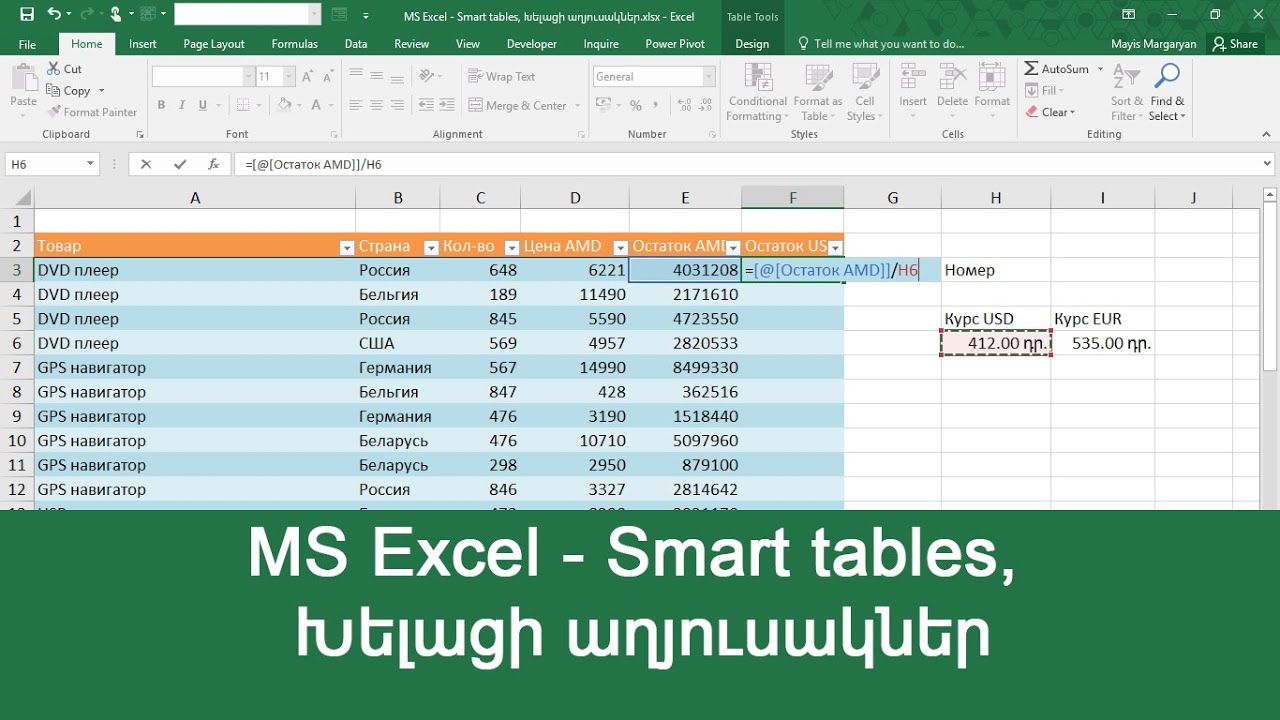Click the Merge & Center button
The height and width of the screenshot is (720, 1280).
(x=518, y=105)
